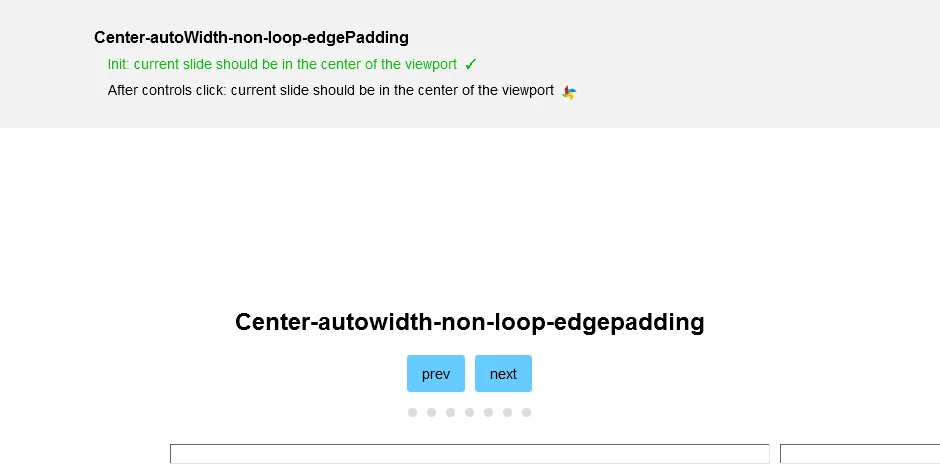Select the first pagination dot

[412, 412]
